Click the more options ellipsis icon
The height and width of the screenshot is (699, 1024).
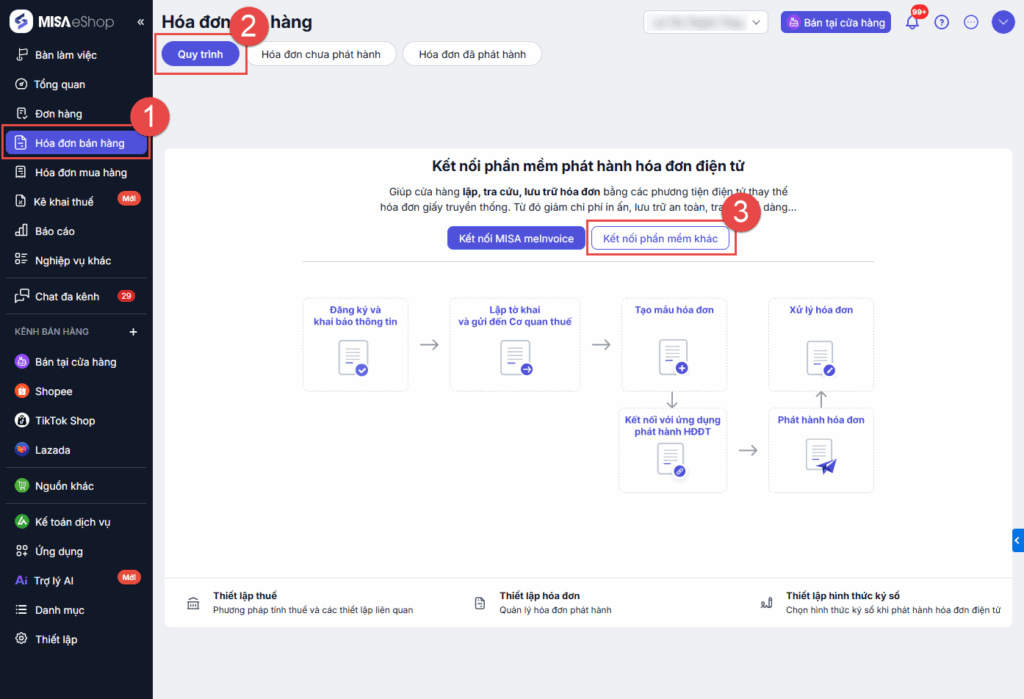[970, 22]
